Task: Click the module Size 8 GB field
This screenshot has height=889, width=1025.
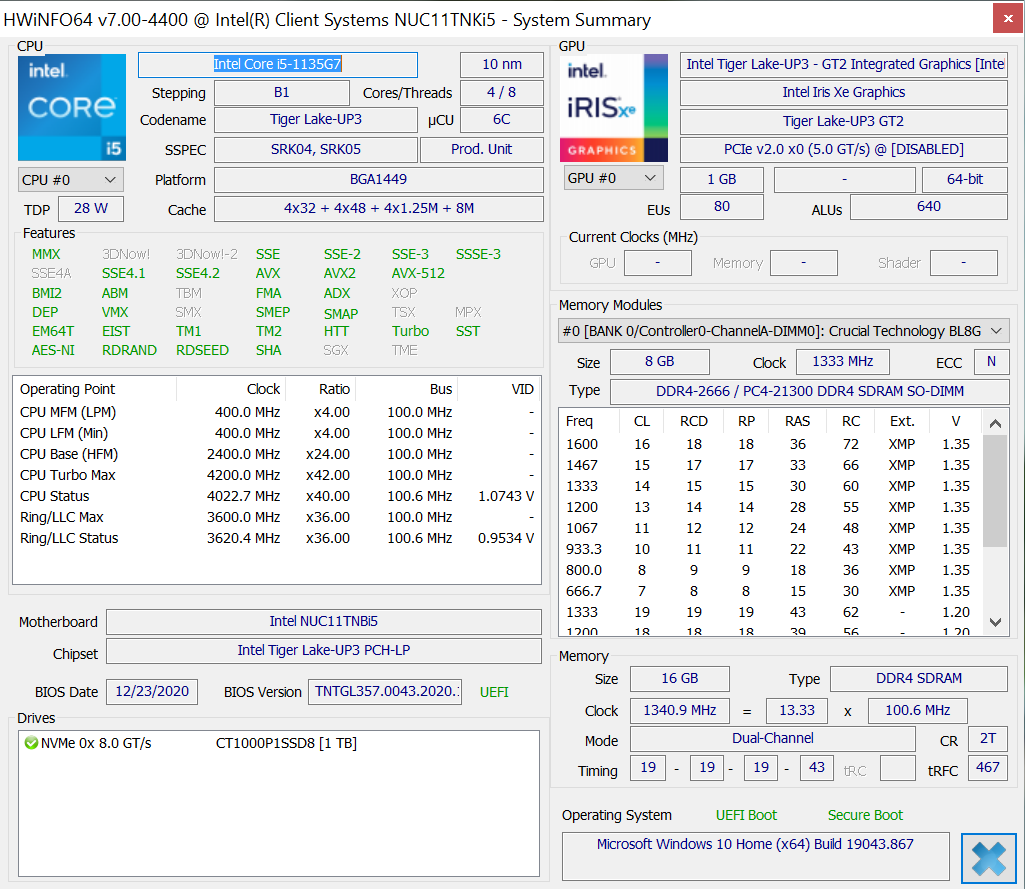Action: (660, 362)
